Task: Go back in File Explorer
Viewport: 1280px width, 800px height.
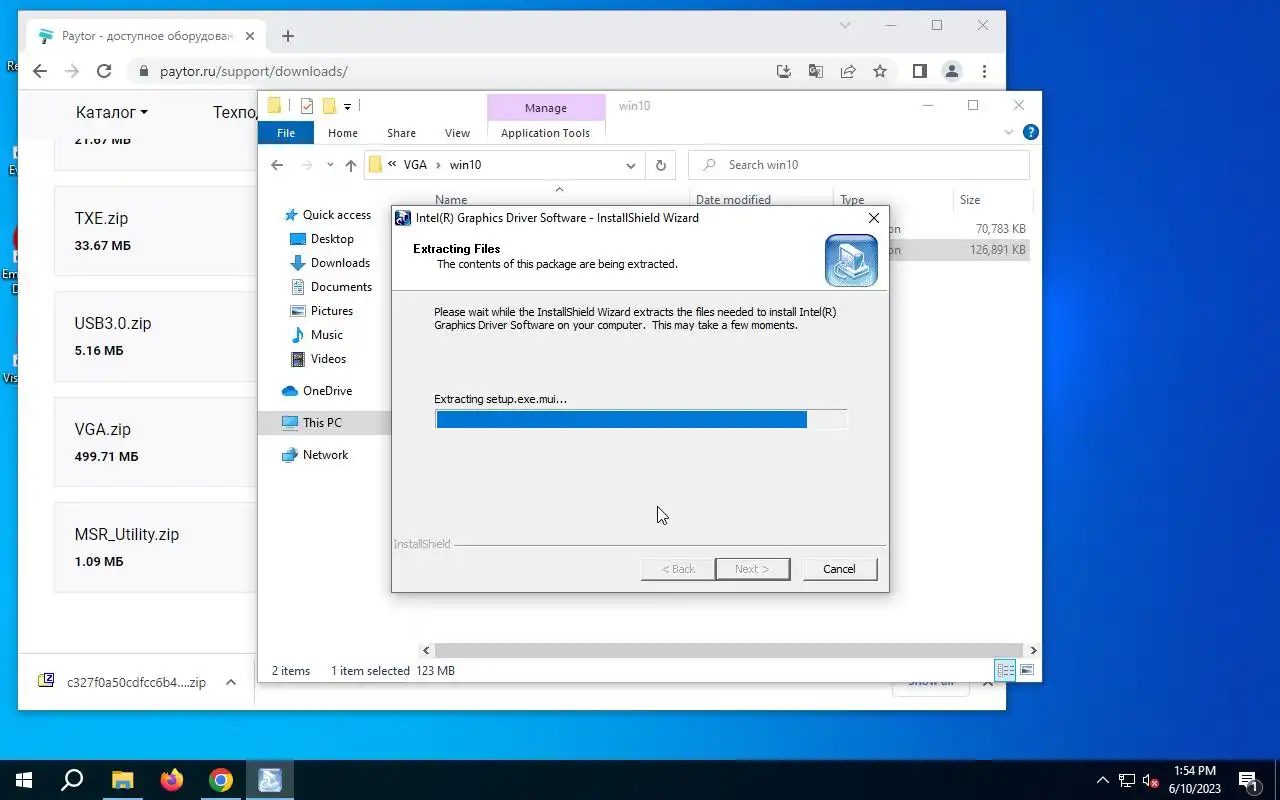Action: (278, 165)
